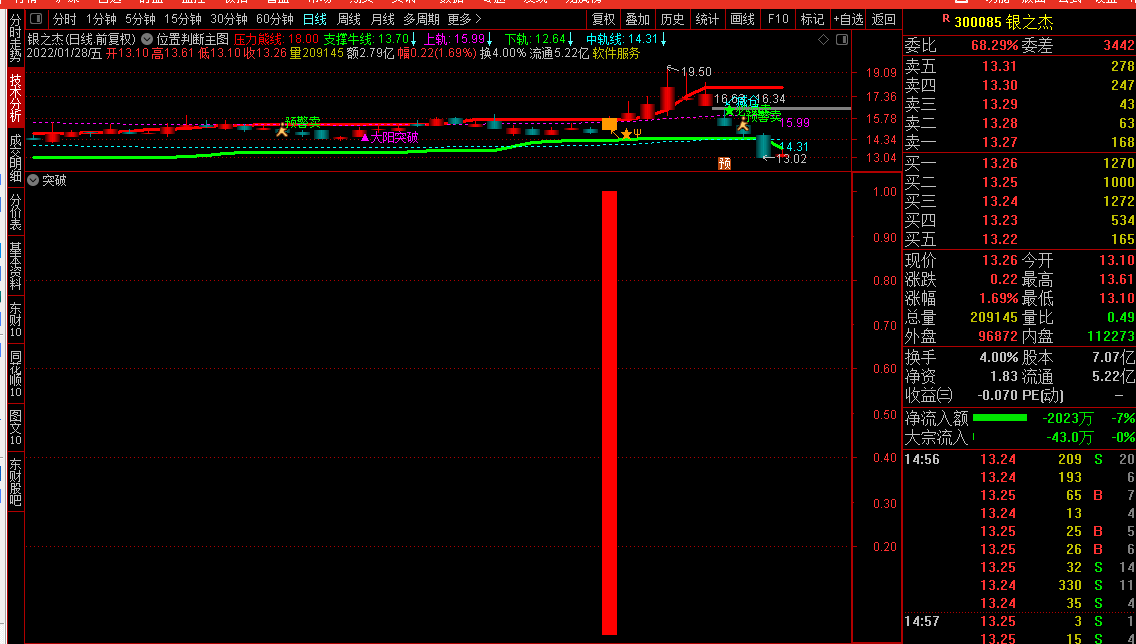This screenshot has width=1136, height=644.
Task: Click the 300085 银之杰 stock title
Action: (x=1003, y=22)
